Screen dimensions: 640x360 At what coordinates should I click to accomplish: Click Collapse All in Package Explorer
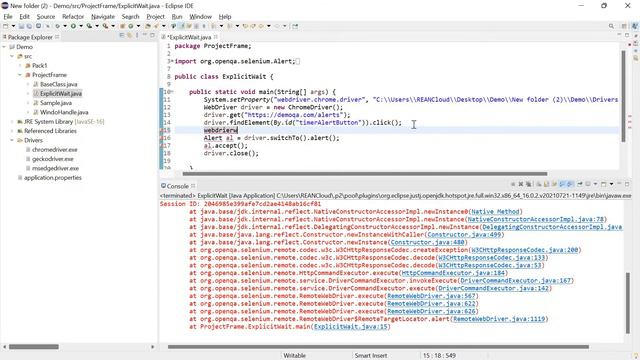click(122, 36)
